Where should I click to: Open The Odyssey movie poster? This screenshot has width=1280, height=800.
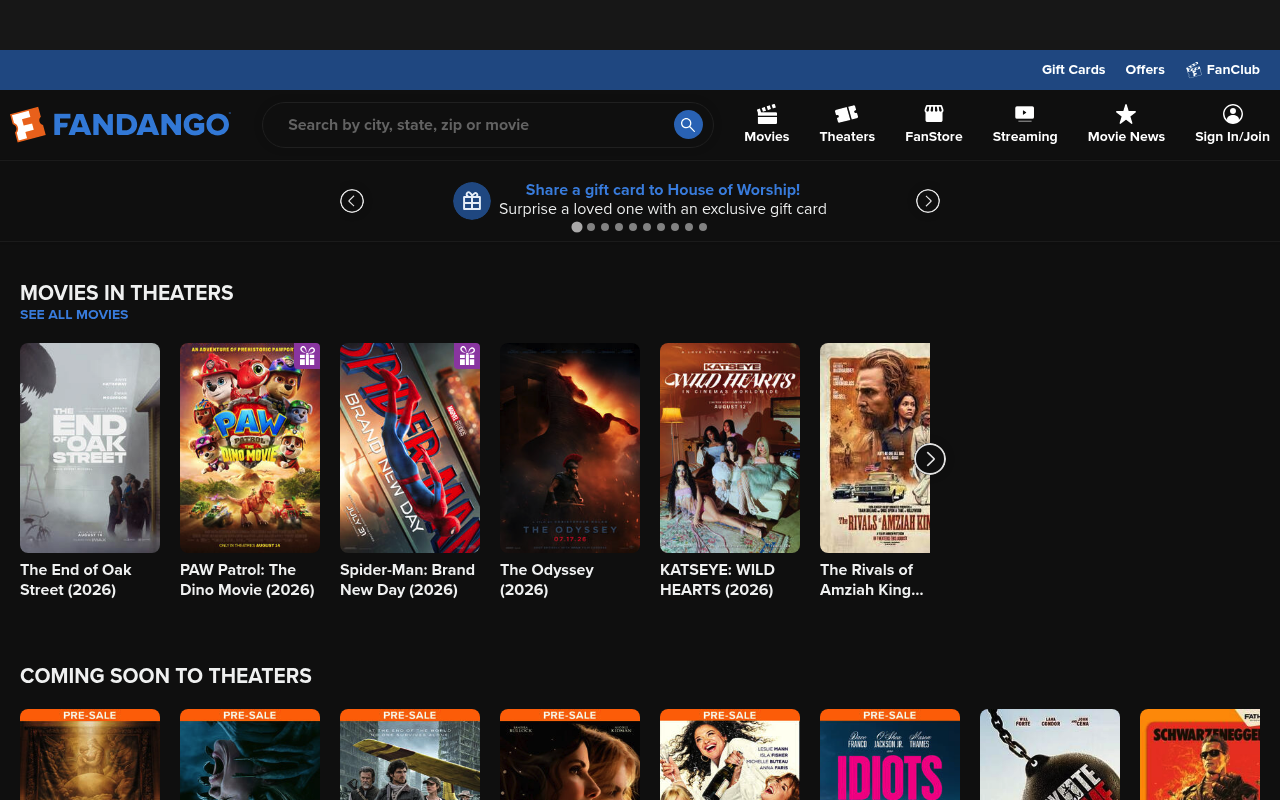point(570,448)
